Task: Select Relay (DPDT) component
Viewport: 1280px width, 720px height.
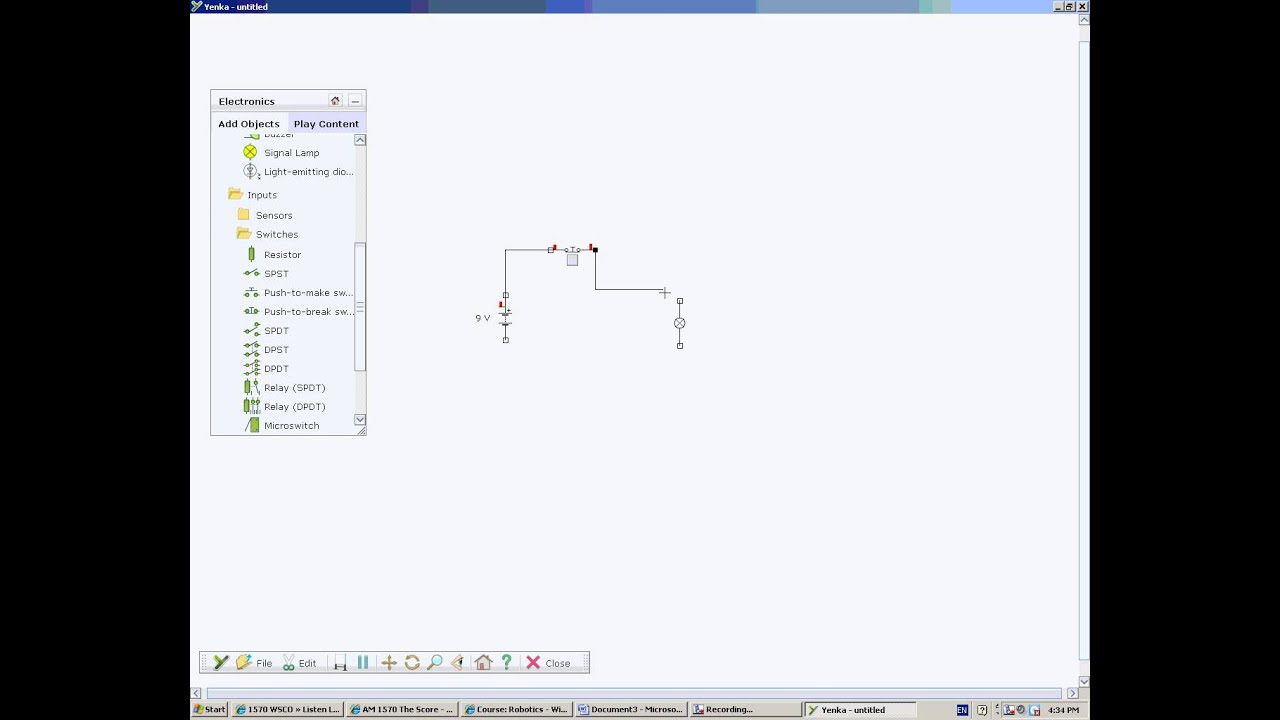Action: pyautogui.click(x=285, y=407)
